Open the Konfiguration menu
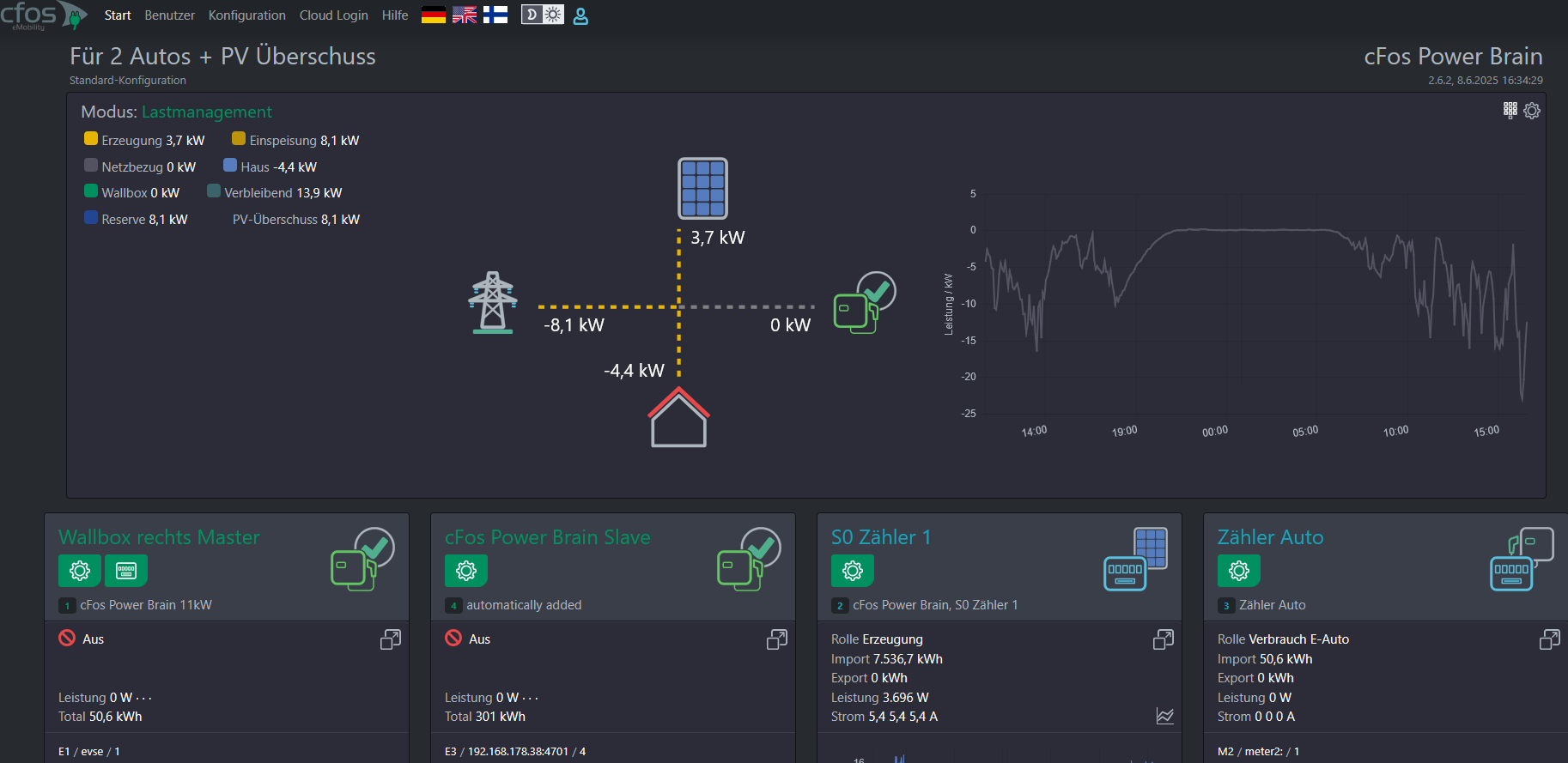The height and width of the screenshot is (763, 1568). tap(246, 15)
